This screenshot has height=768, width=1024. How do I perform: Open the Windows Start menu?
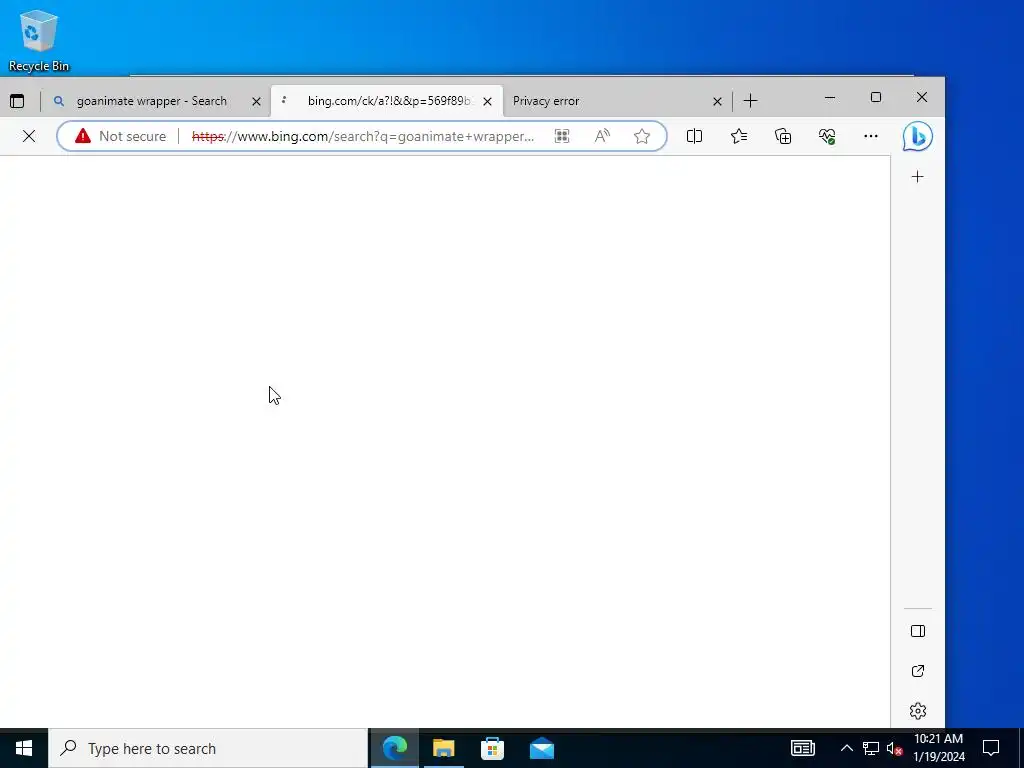point(24,748)
